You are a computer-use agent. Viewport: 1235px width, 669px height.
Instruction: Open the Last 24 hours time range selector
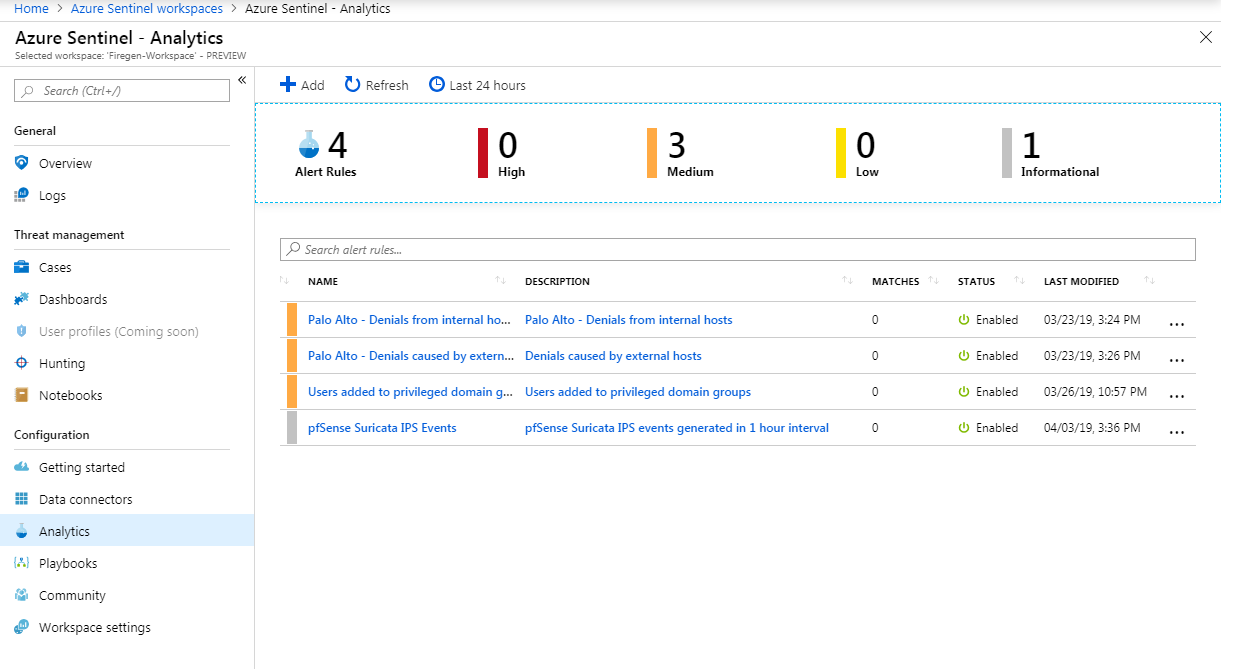477,84
